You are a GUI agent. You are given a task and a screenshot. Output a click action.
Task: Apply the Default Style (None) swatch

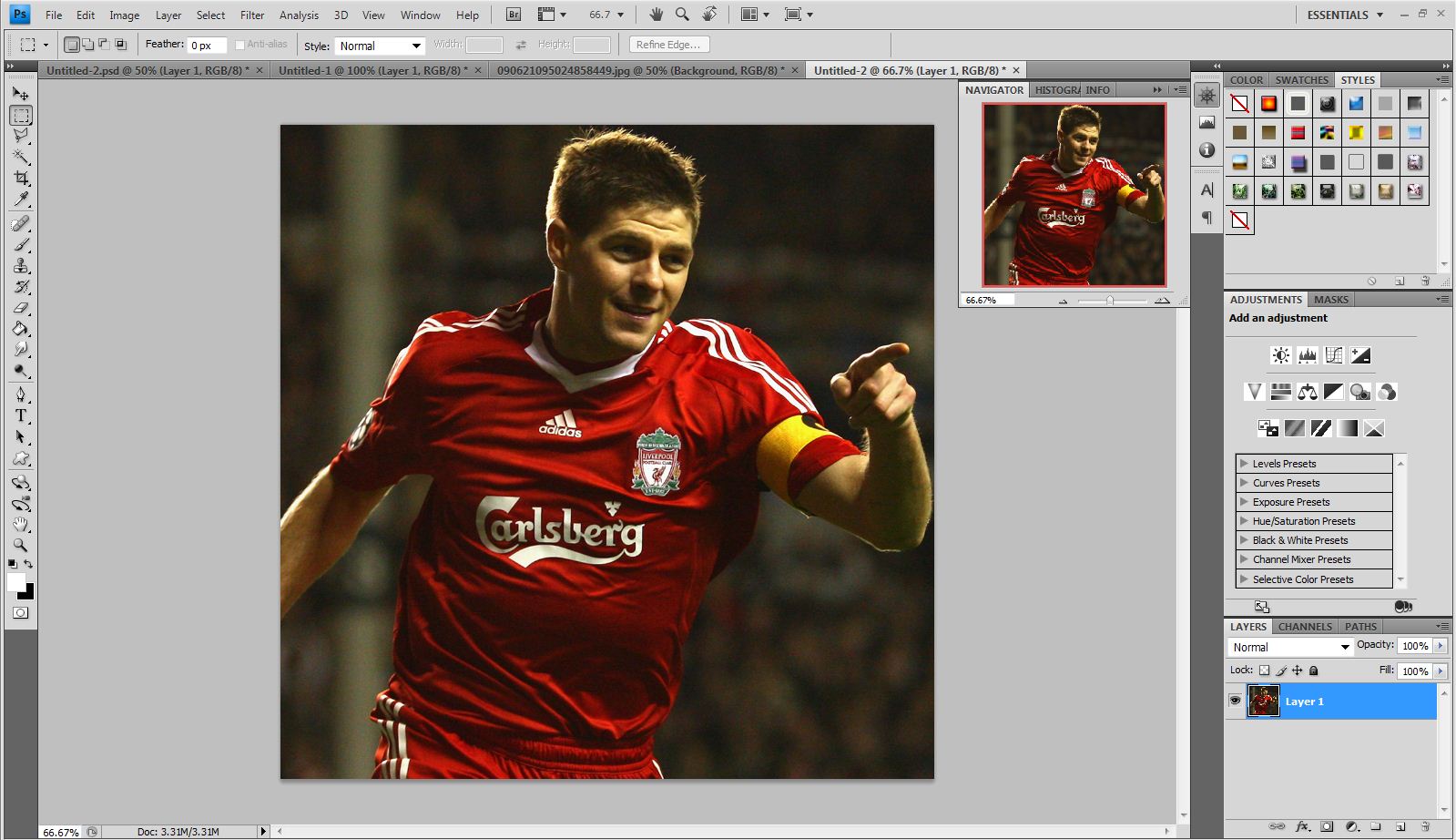(x=1240, y=103)
